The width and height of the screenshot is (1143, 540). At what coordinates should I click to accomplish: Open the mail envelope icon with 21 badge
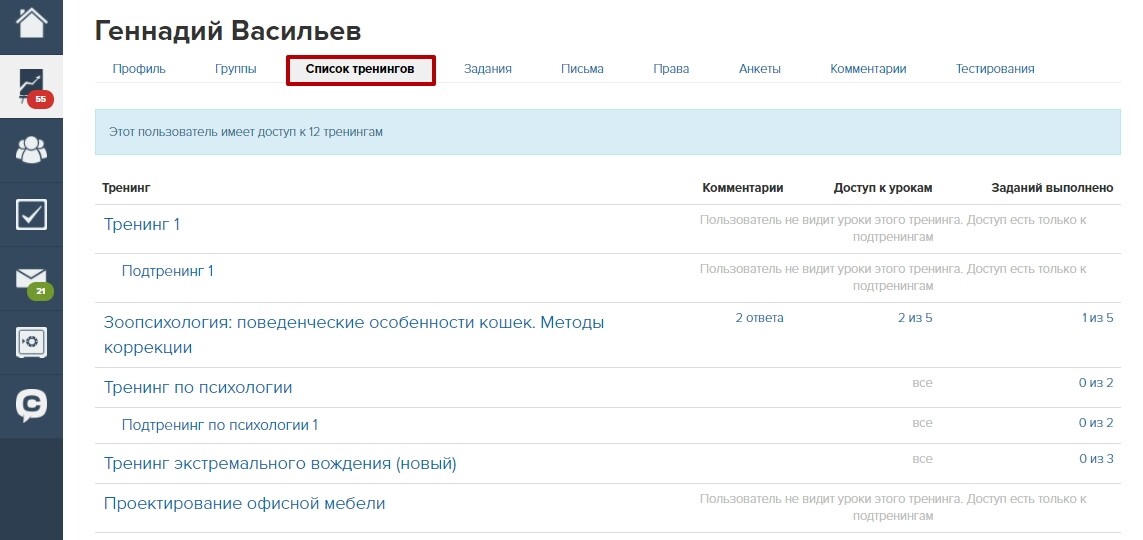[x=31, y=279]
